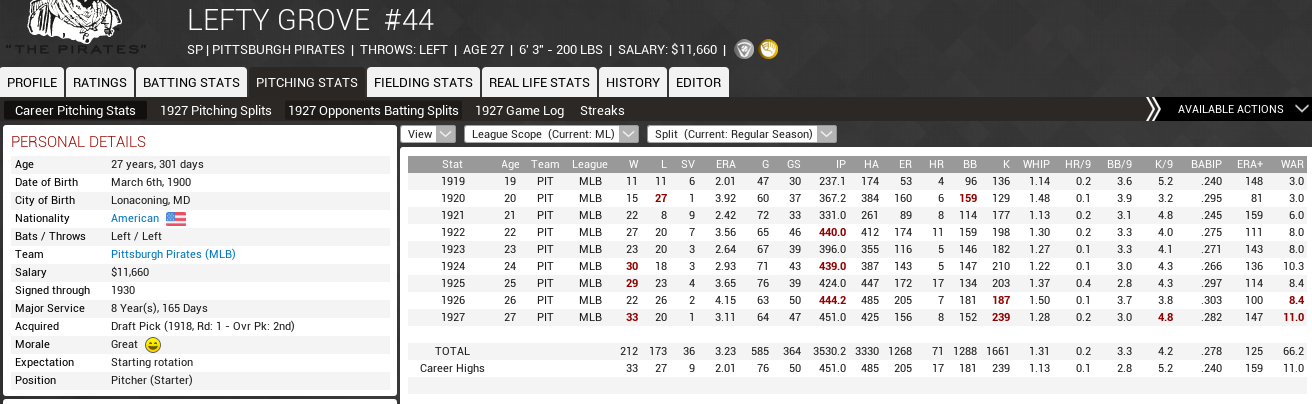The width and height of the screenshot is (1312, 404).
Task: Open the View dropdown
Action: point(429,134)
